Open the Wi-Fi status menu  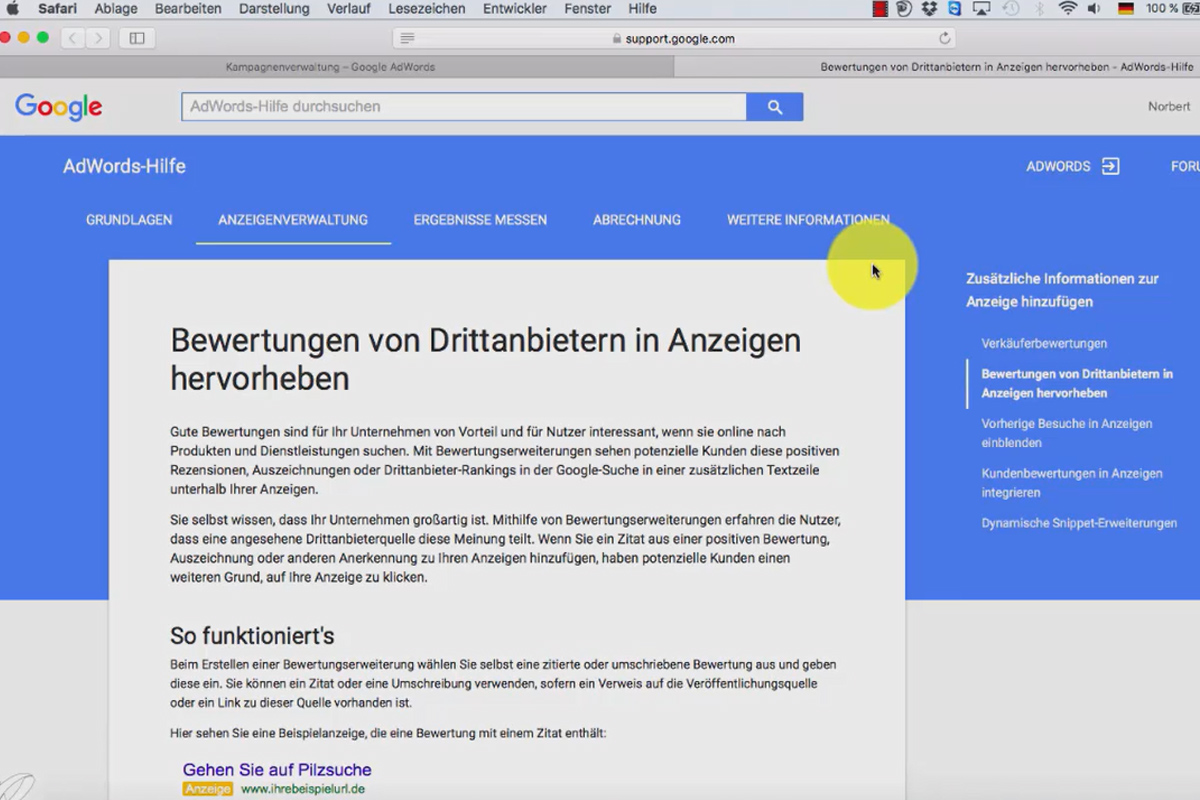[x=1067, y=9]
